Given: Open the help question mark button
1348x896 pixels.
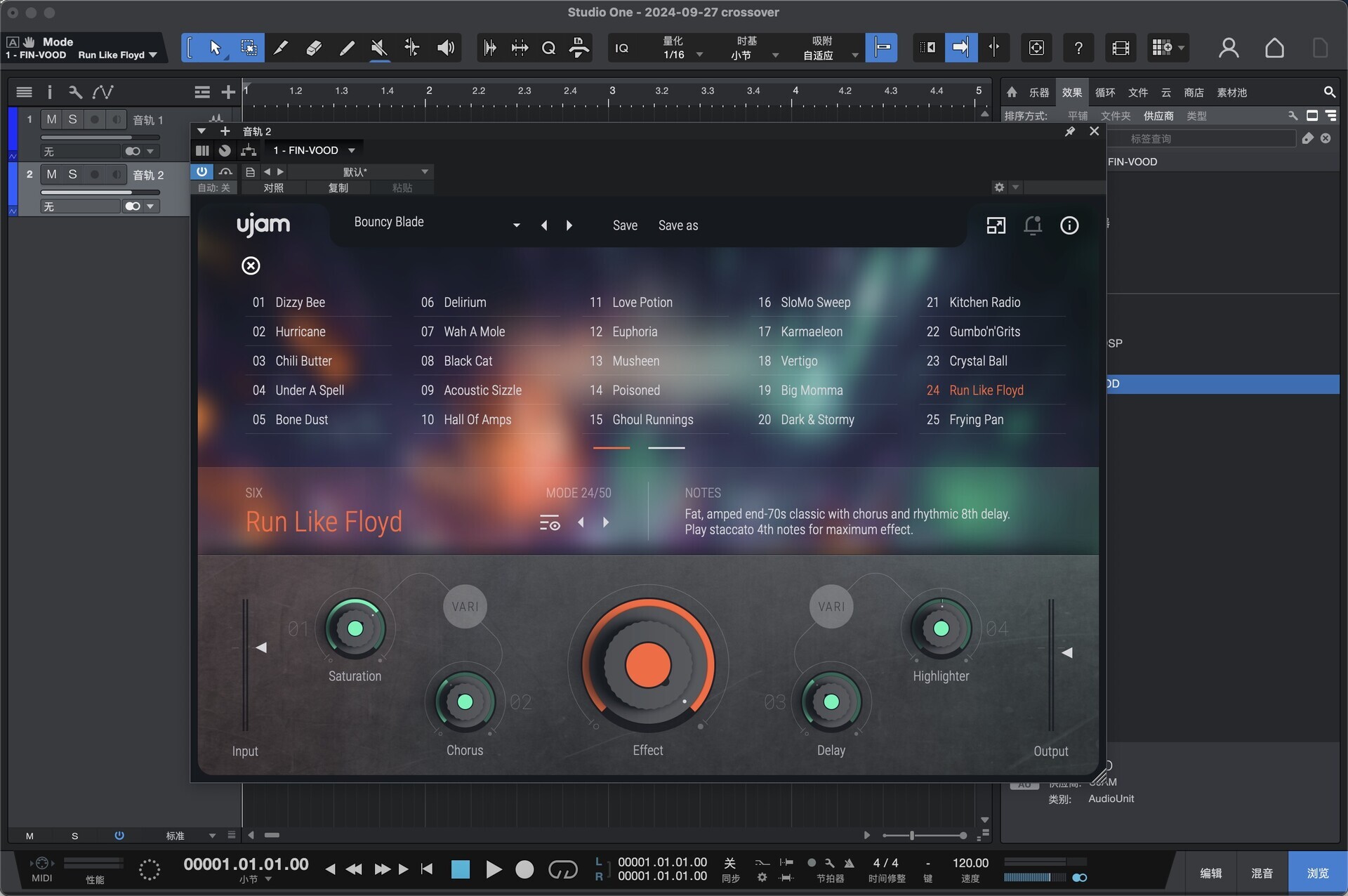Looking at the screenshot, I should [1078, 48].
